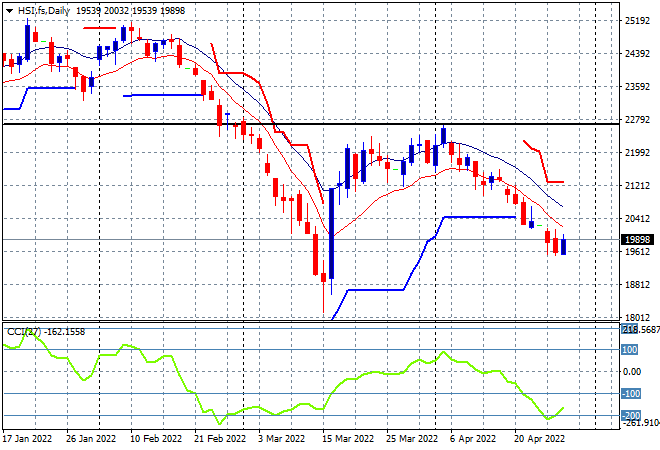
Task: Click the OHLC values 19539 20032 19539 19898
Action: (x=130, y=11)
